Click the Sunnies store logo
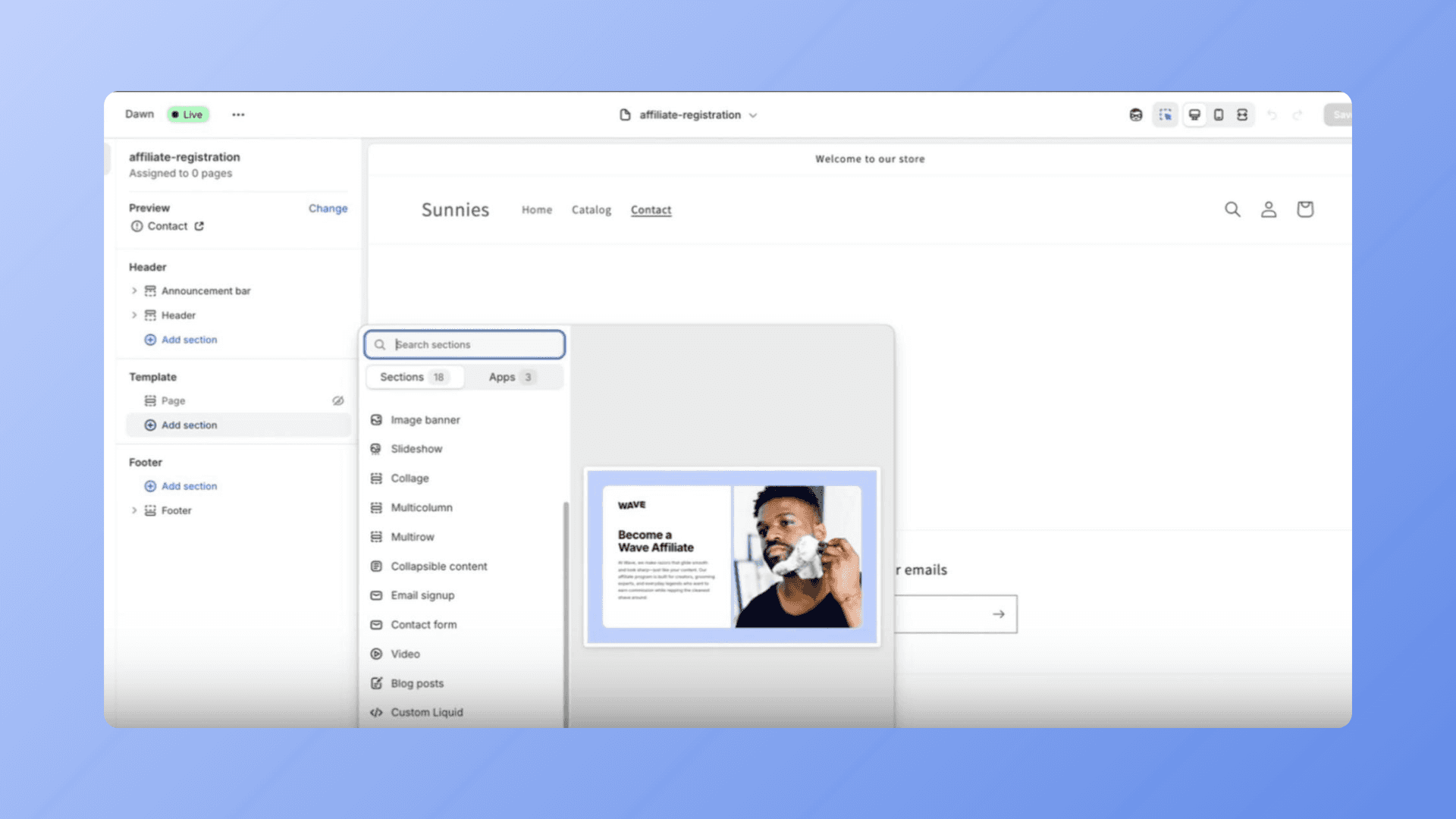This screenshot has height=819, width=1456. (x=455, y=210)
